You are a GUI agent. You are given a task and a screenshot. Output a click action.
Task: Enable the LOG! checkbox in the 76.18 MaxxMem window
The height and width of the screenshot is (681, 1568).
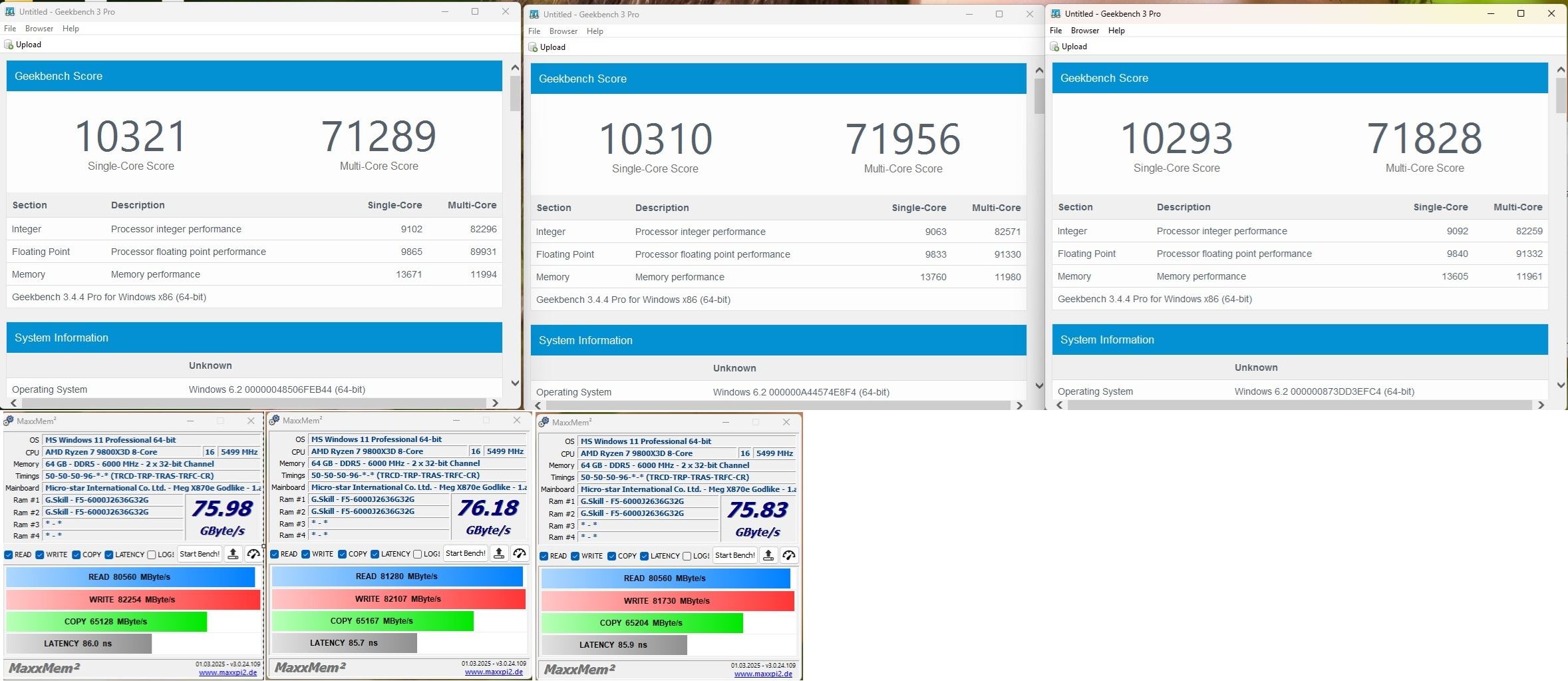click(418, 554)
